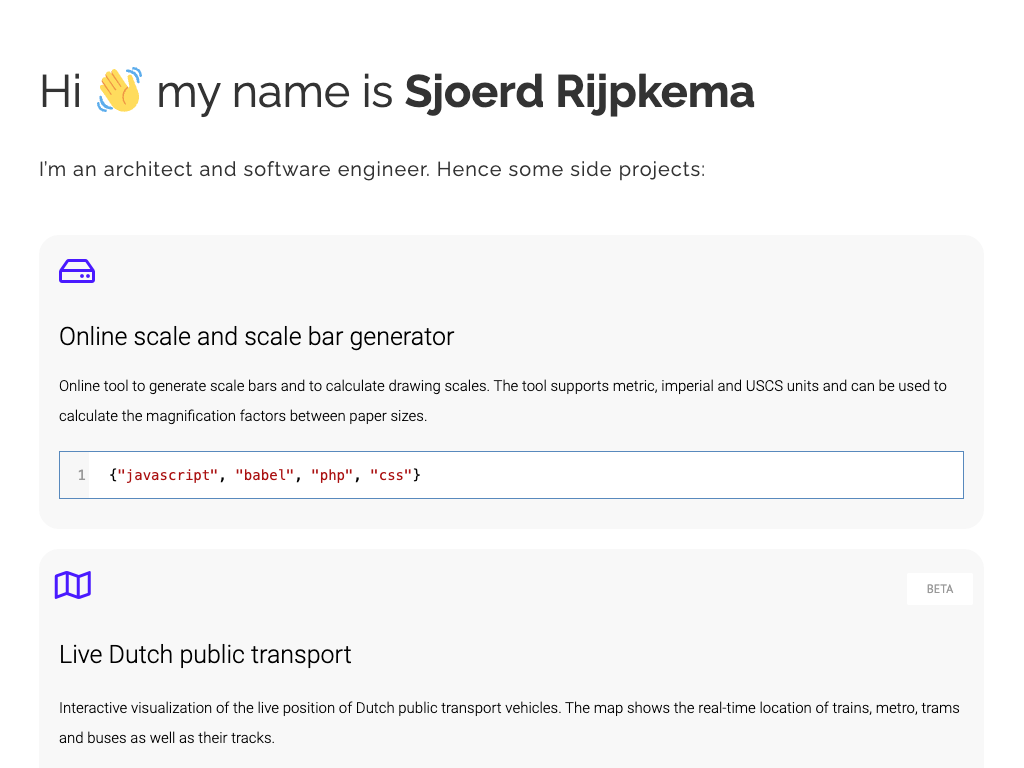Click the word "Hi" in the heading
Image resolution: width=1024 pixels, height=768 pixels.
(x=60, y=92)
